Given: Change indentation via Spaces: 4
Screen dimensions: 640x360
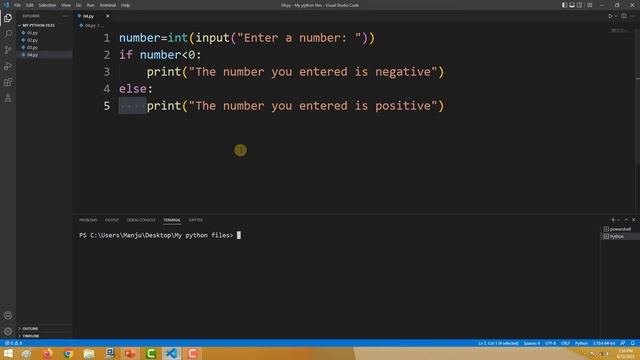Looking at the screenshot, I should [531, 343].
